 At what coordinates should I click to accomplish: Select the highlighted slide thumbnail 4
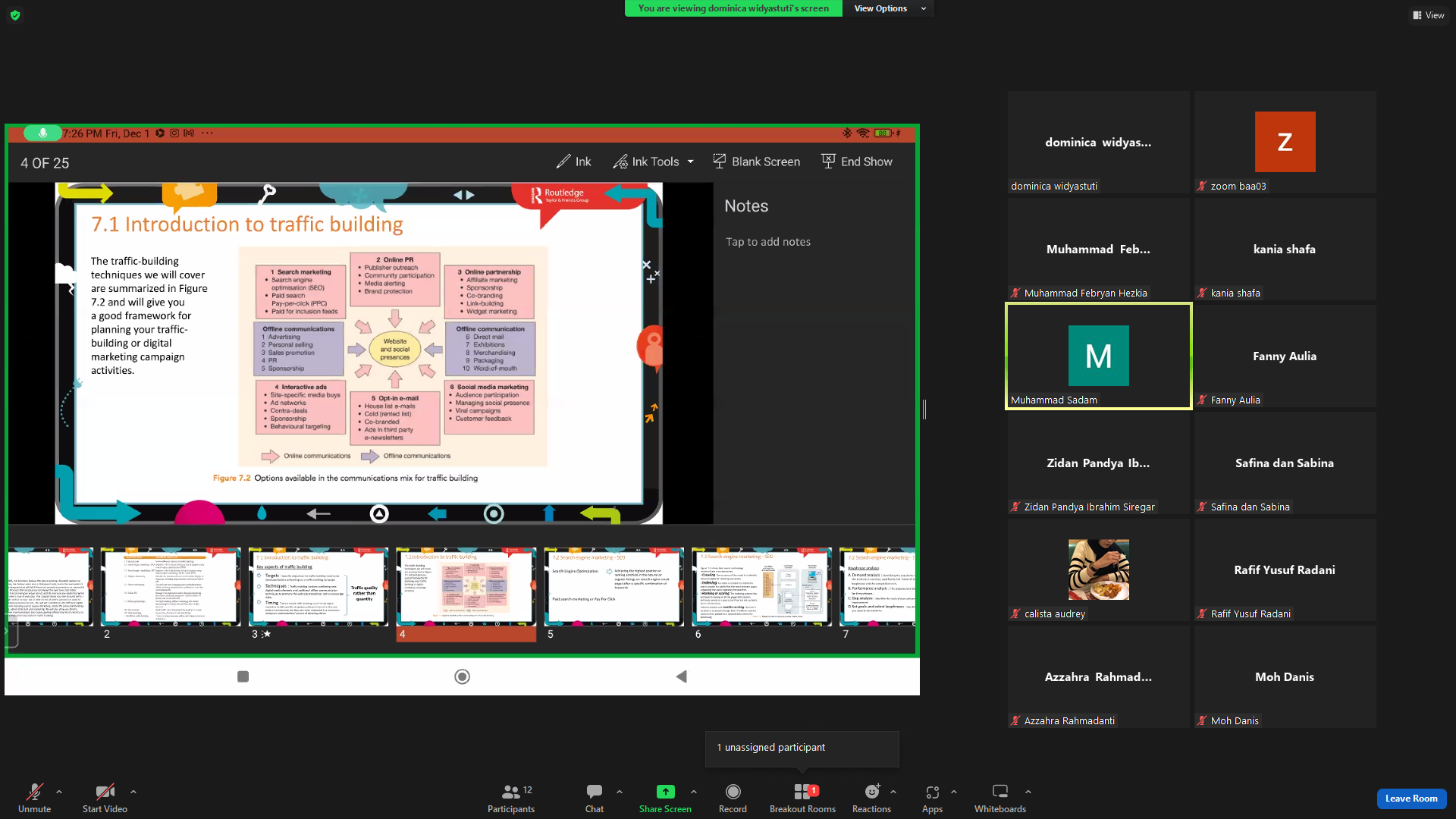point(466,587)
